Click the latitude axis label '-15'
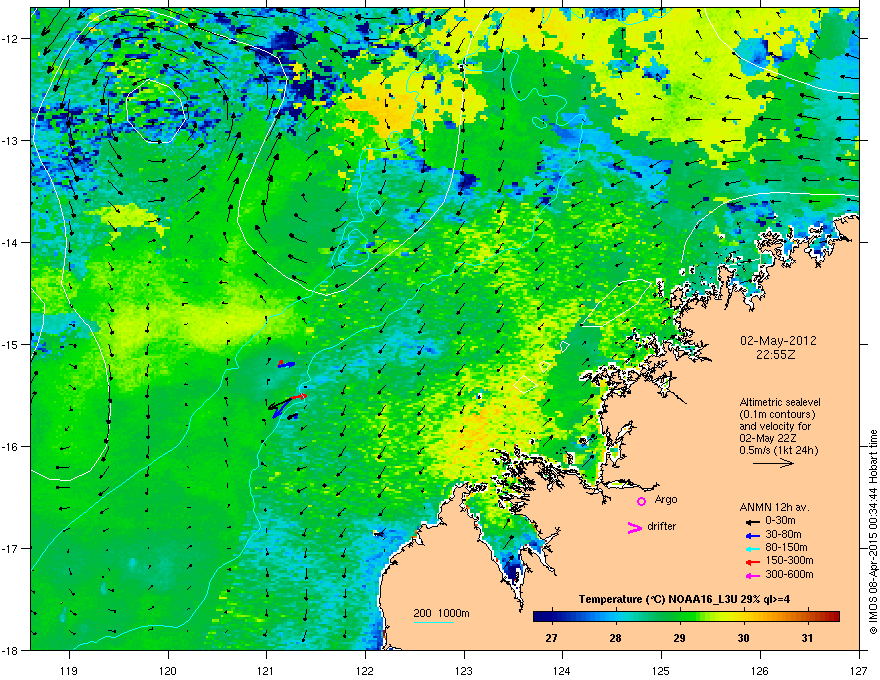Viewport: 880px width, 680px height. click(10, 344)
